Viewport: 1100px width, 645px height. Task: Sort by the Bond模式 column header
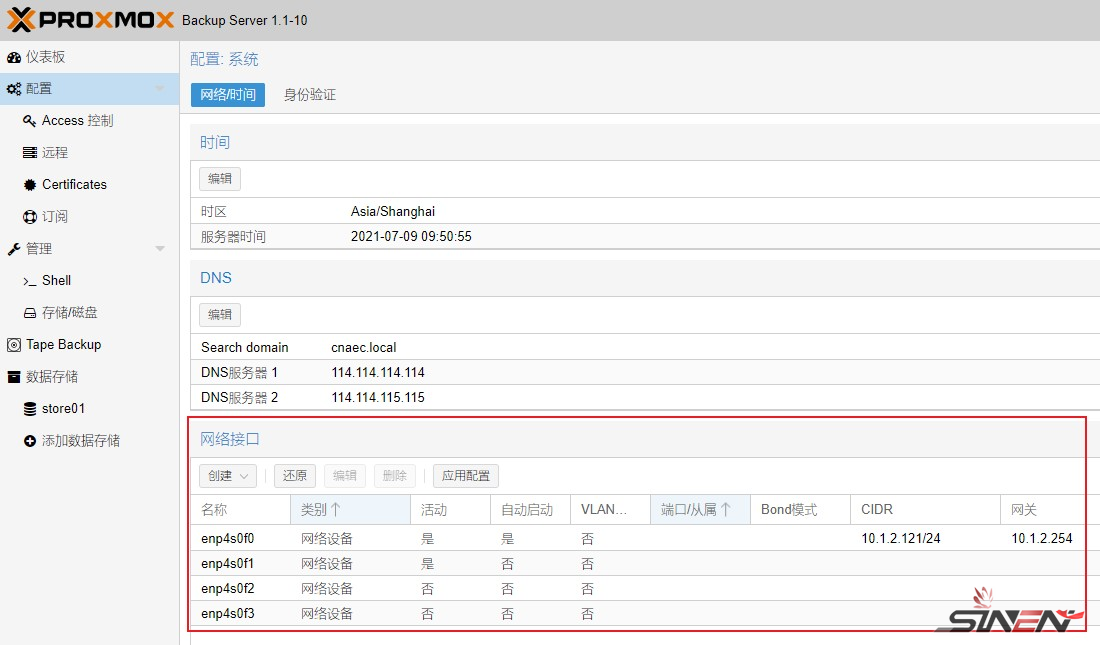[800, 510]
